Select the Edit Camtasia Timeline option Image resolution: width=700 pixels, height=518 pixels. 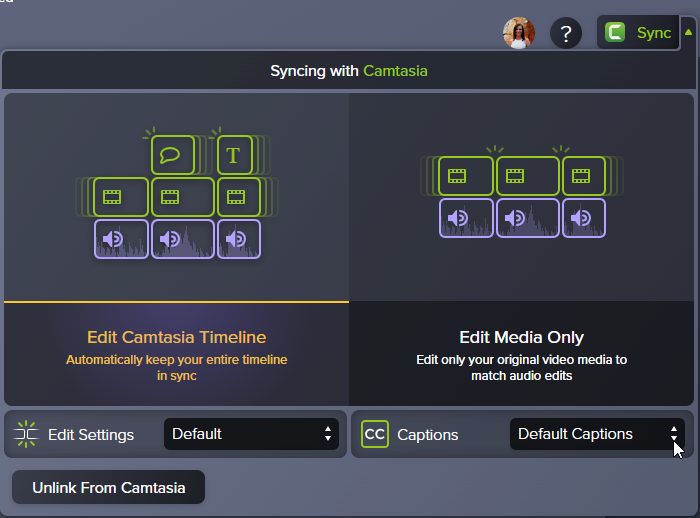tap(176, 337)
